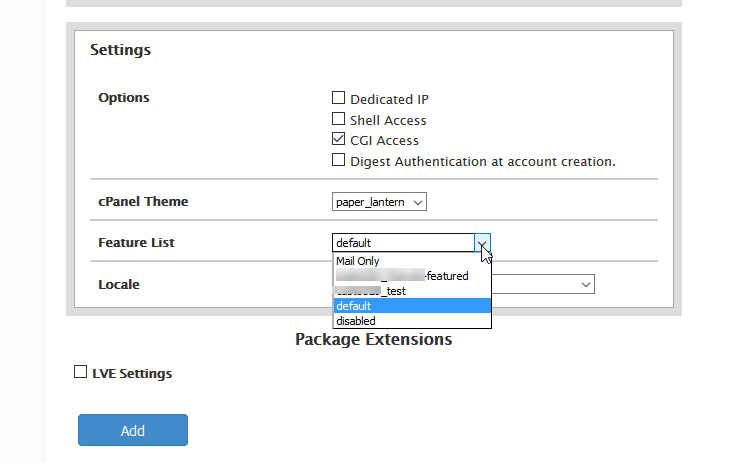
Task: Click the Package Extensions heading
Action: [x=373, y=340]
